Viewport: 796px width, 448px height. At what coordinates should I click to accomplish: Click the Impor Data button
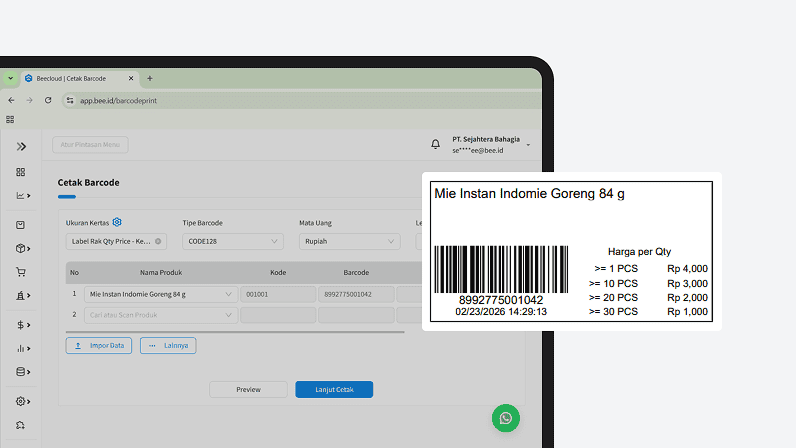(x=98, y=345)
